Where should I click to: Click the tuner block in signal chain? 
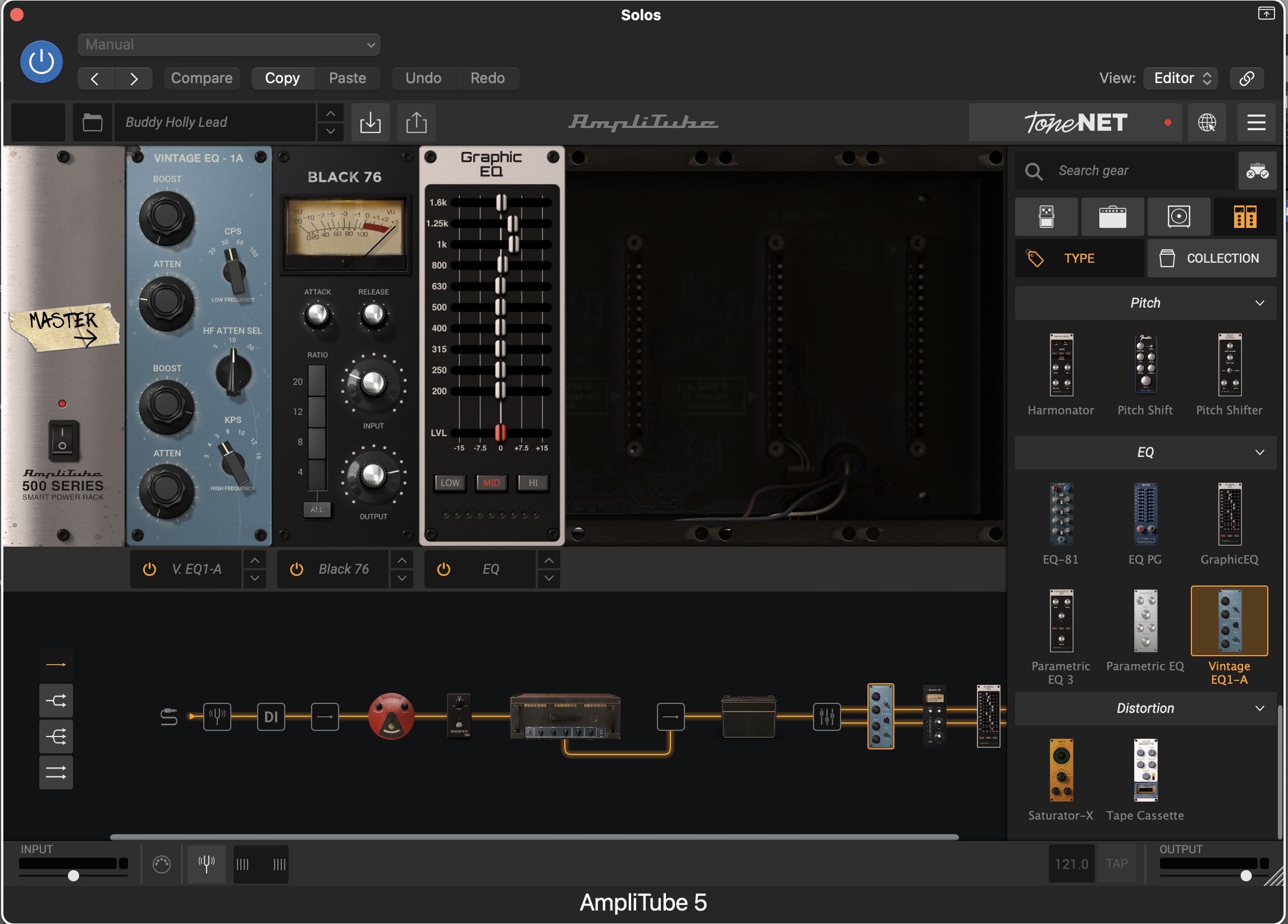coord(217,716)
